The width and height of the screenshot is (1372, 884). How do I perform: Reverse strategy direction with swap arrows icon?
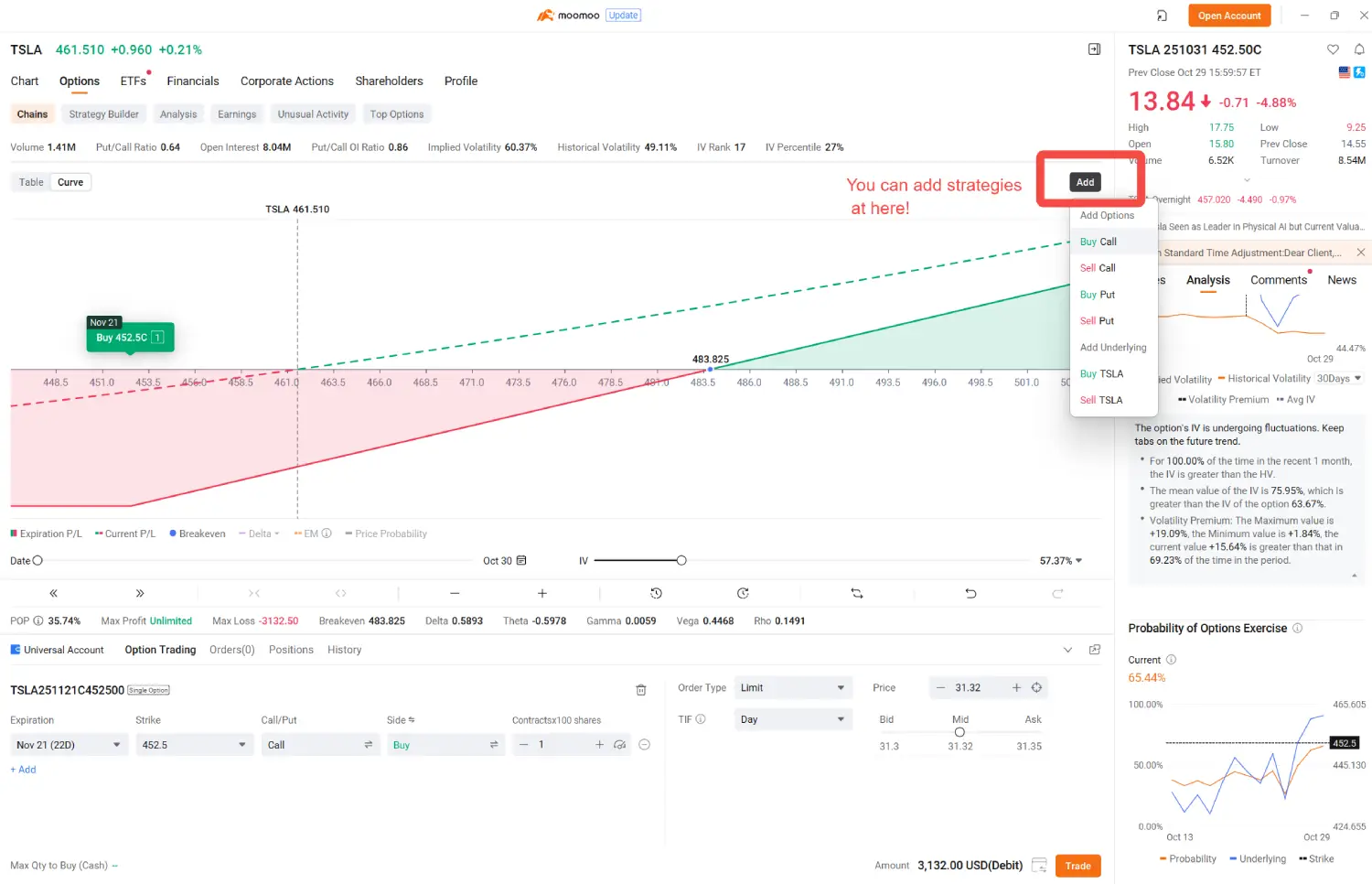[857, 593]
